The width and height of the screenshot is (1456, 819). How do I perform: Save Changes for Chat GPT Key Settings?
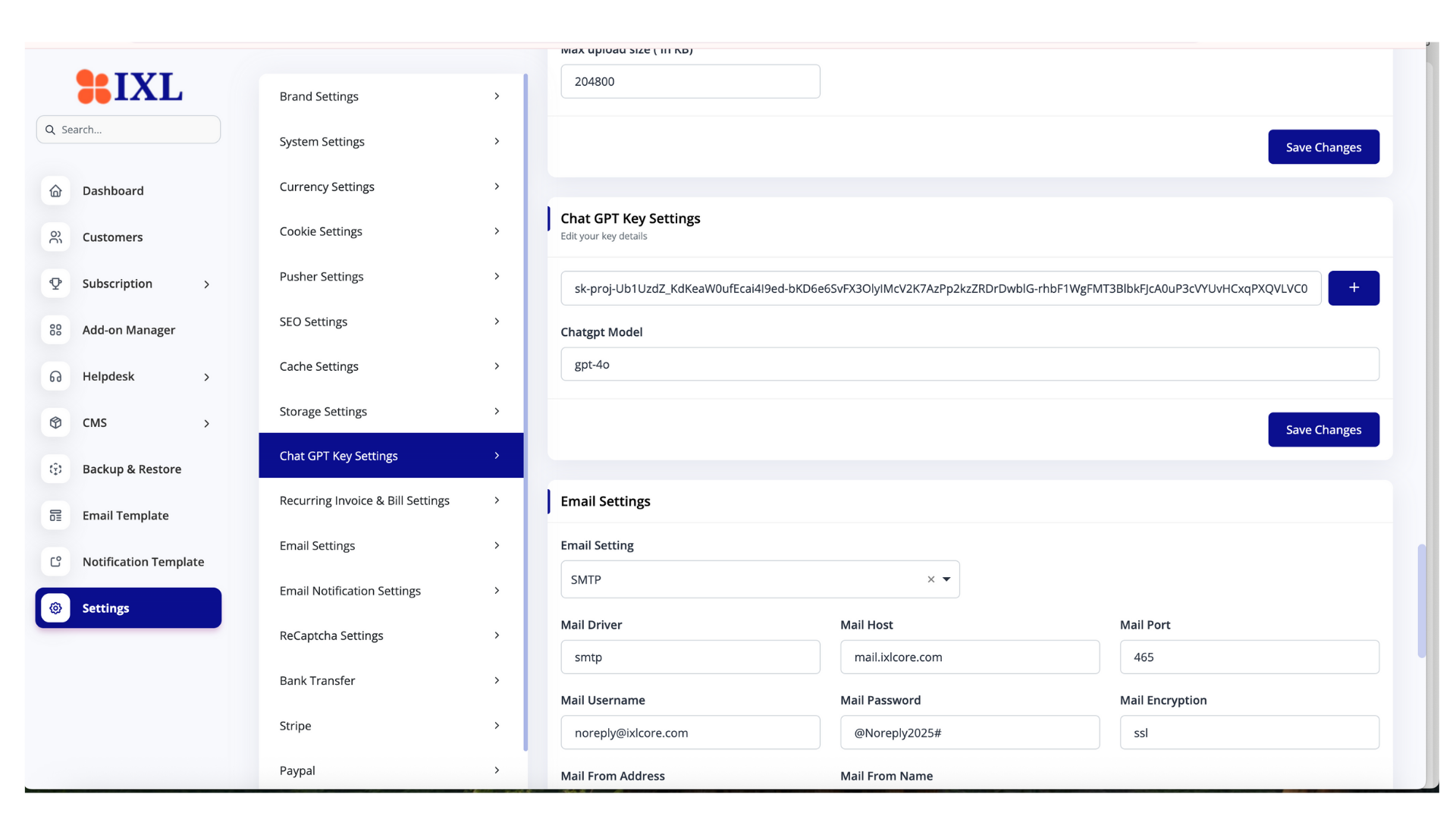coord(1323,430)
